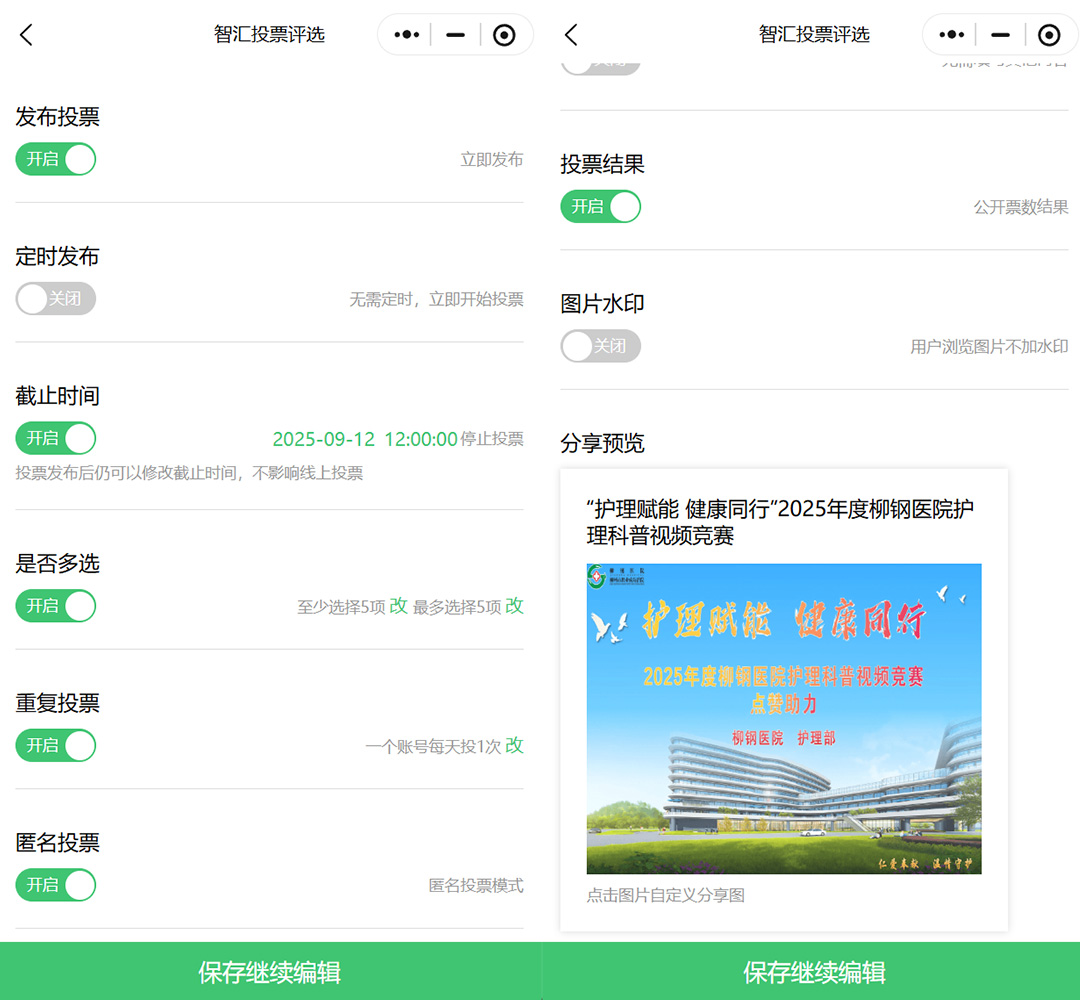Toggle off the 投票结果 switch

point(600,207)
